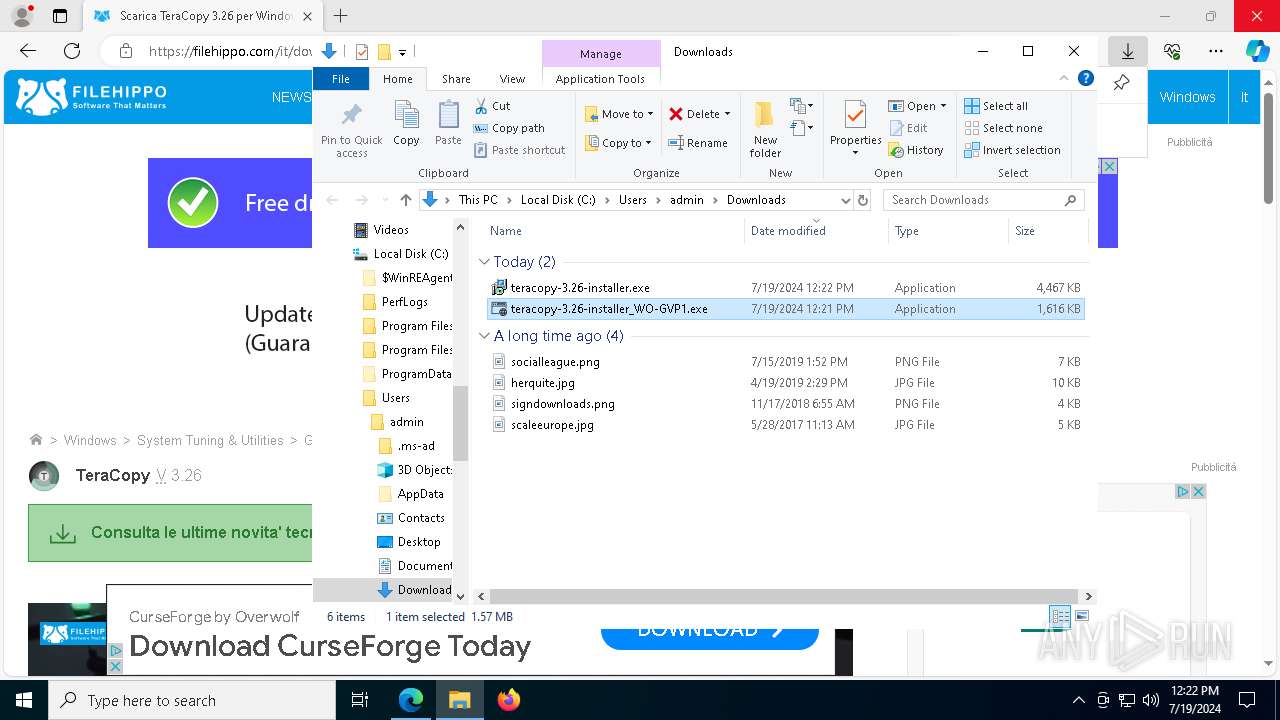Click the Manage contextual tab
1280x720 pixels.
[601, 54]
